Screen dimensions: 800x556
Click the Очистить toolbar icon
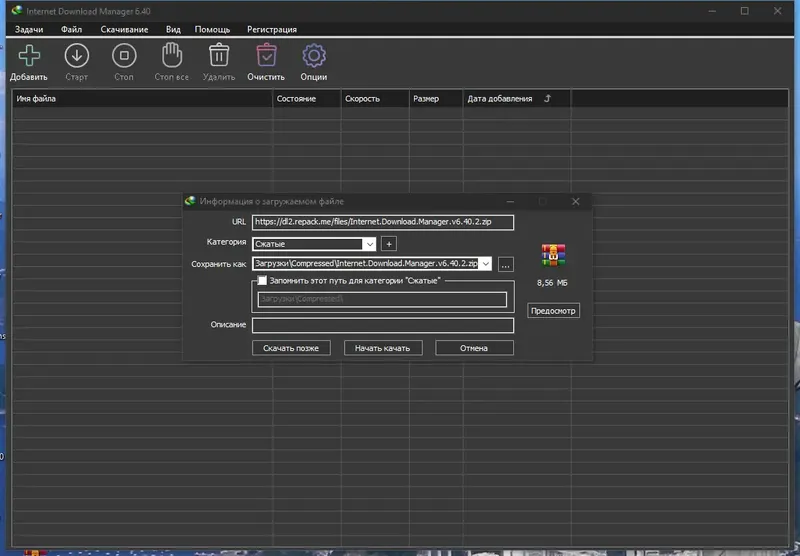(266, 55)
